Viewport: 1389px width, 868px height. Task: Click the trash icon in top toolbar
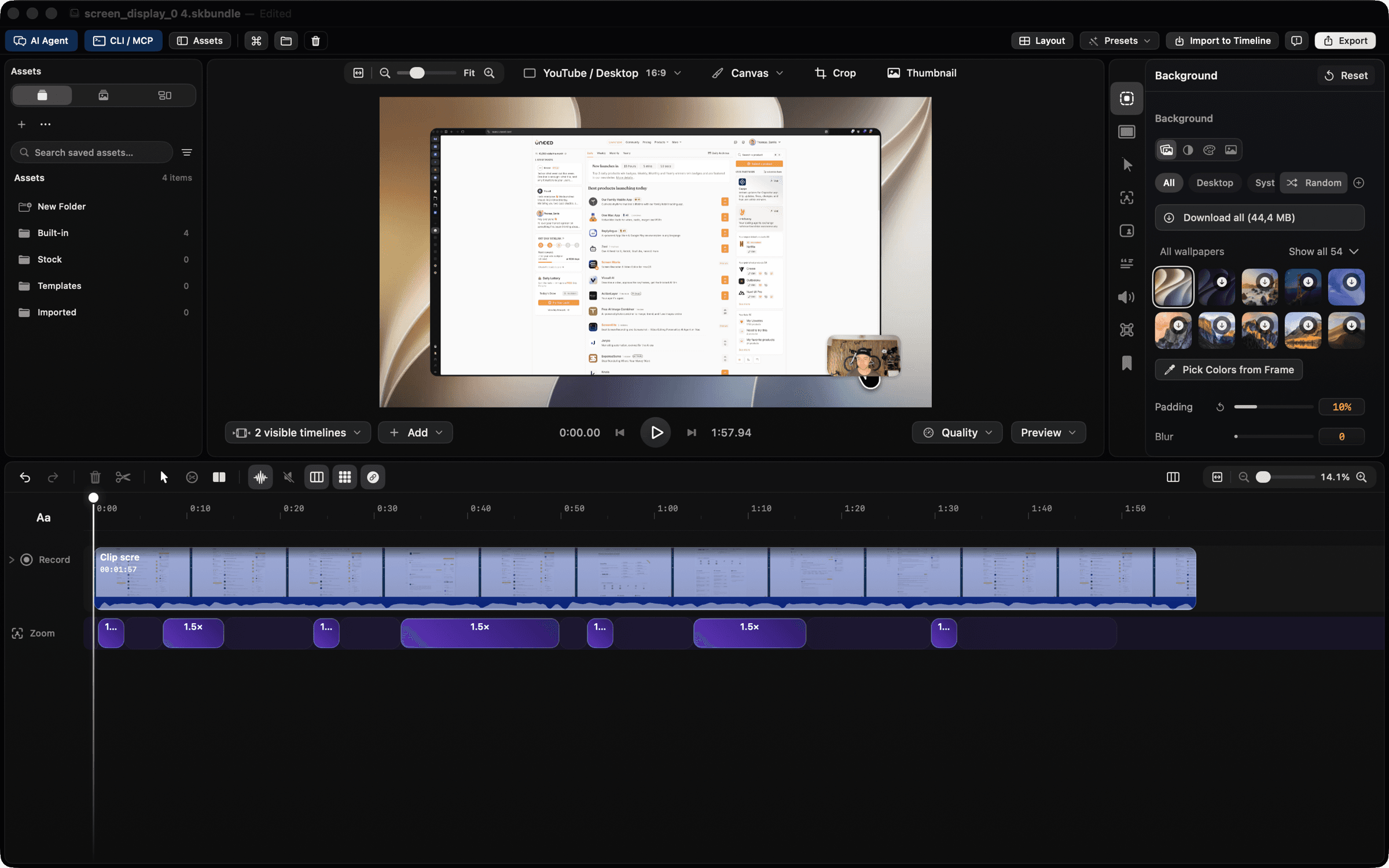pyautogui.click(x=315, y=41)
